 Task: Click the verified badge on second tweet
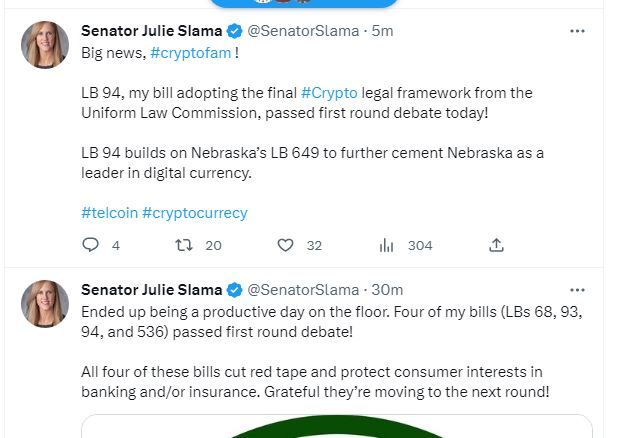coord(234,290)
